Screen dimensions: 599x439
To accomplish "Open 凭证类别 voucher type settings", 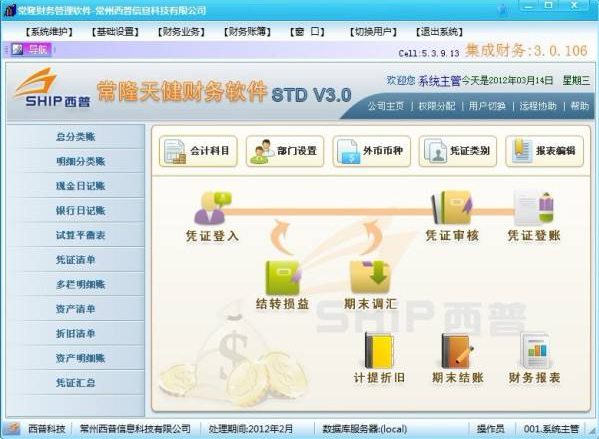I will click(x=458, y=151).
